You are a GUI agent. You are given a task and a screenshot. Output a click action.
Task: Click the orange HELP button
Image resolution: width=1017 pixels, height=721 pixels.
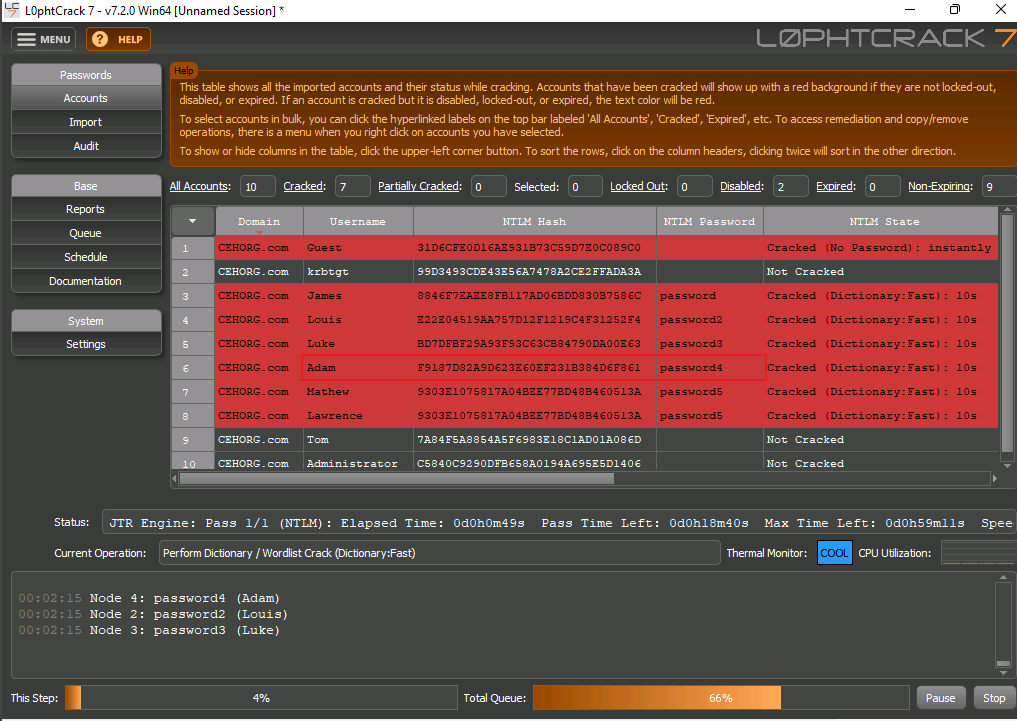tap(118, 39)
